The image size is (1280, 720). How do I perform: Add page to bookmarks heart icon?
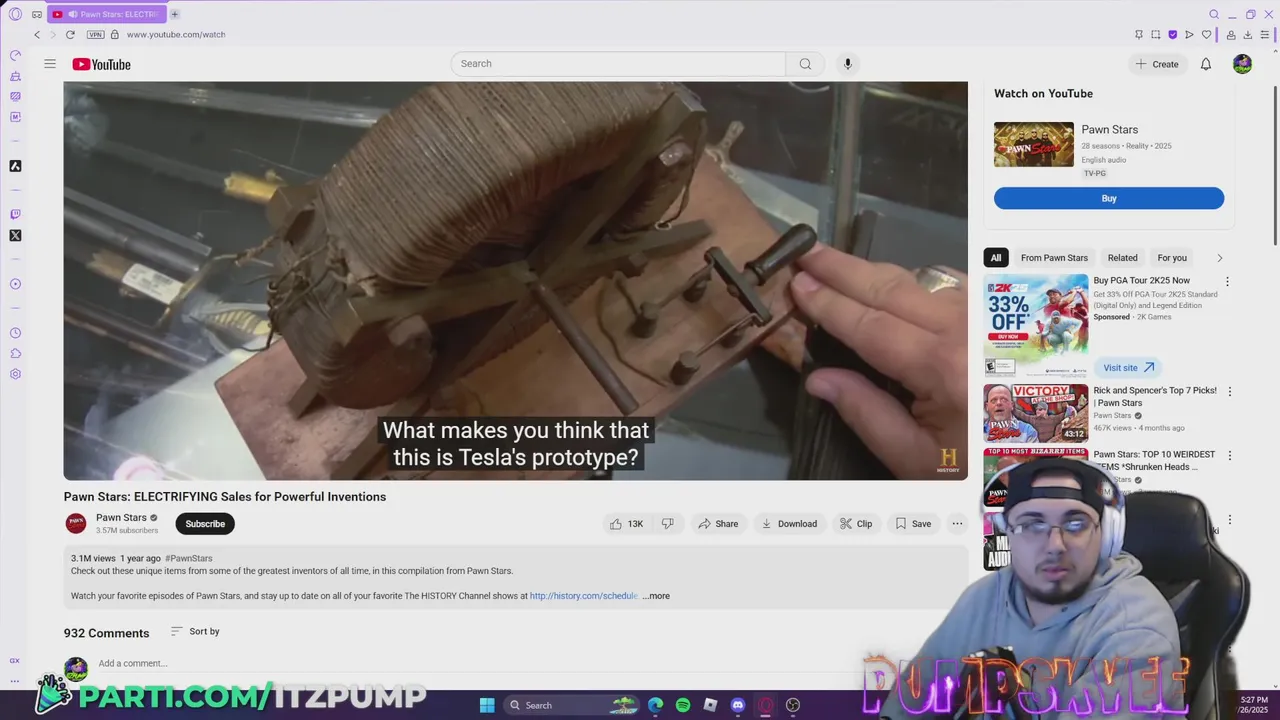pos(1206,34)
